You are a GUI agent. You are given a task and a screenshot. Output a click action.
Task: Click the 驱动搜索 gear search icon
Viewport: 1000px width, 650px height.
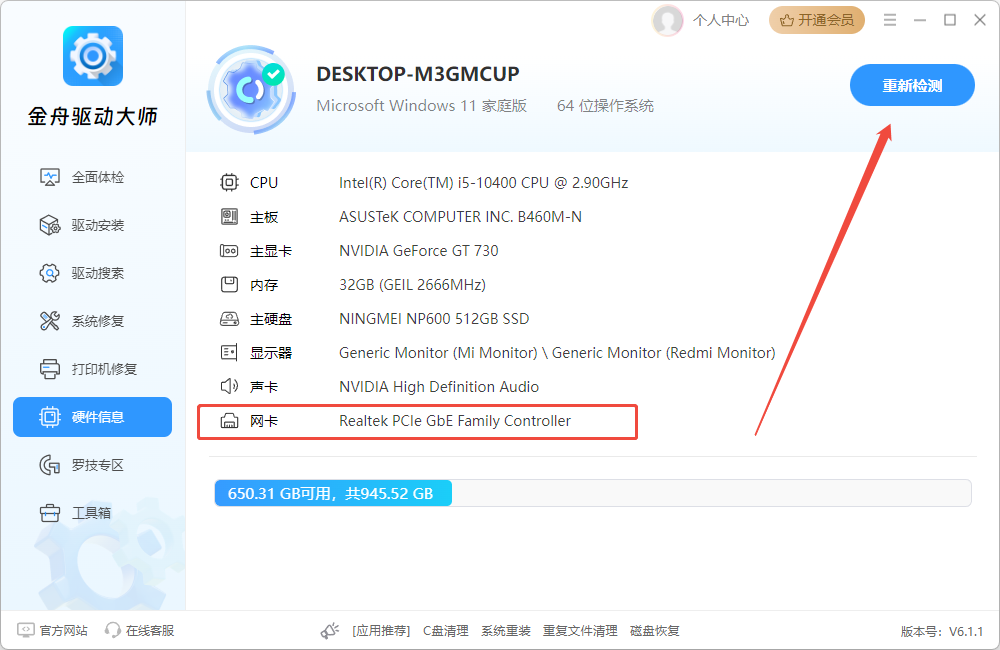[50, 273]
